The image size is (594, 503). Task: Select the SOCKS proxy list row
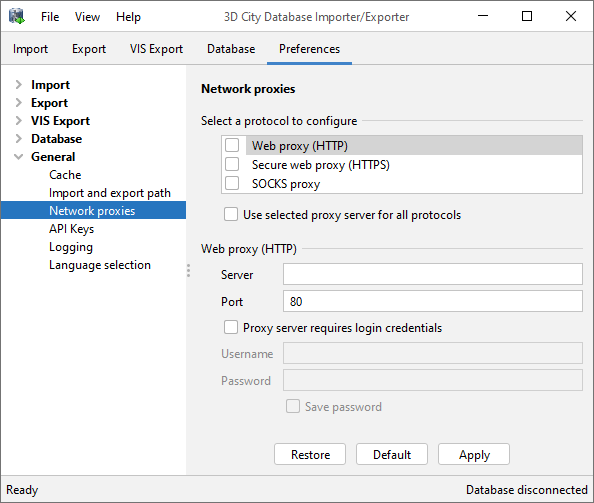click(414, 184)
